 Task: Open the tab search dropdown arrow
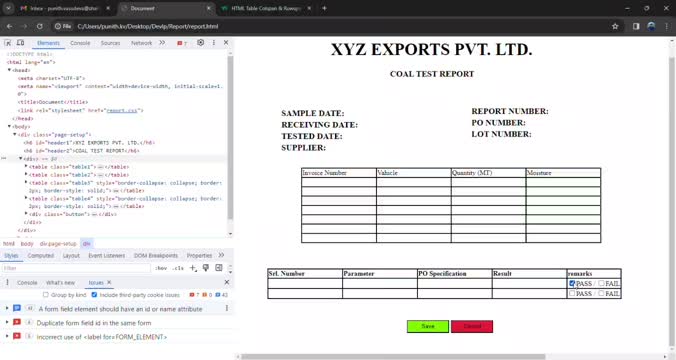point(8,8)
